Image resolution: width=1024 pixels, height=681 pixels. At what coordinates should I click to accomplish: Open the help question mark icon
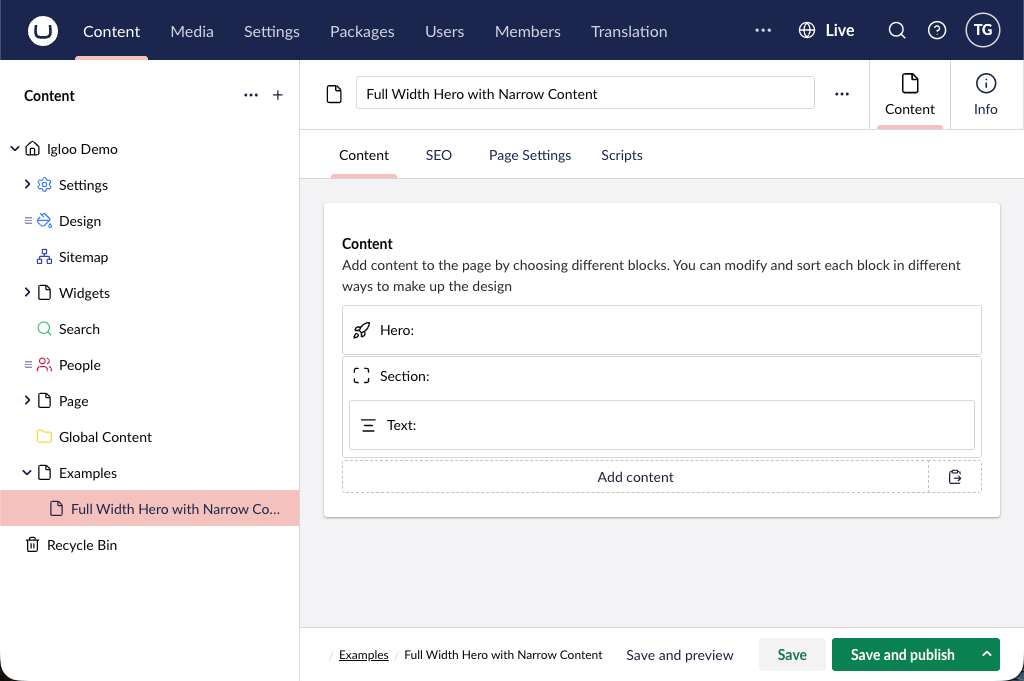(x=936, y=31)
